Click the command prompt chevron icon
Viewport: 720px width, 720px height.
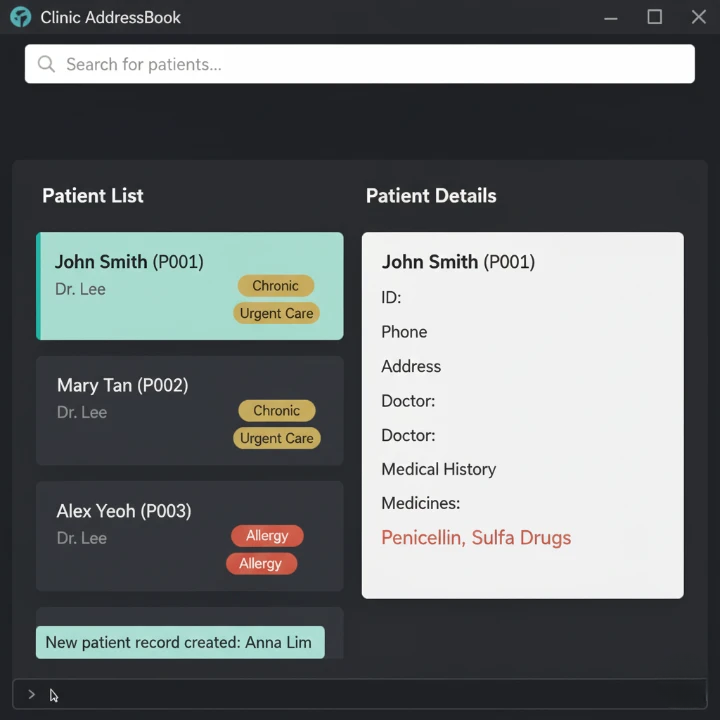pyautogui.click(x=31, y=694)
